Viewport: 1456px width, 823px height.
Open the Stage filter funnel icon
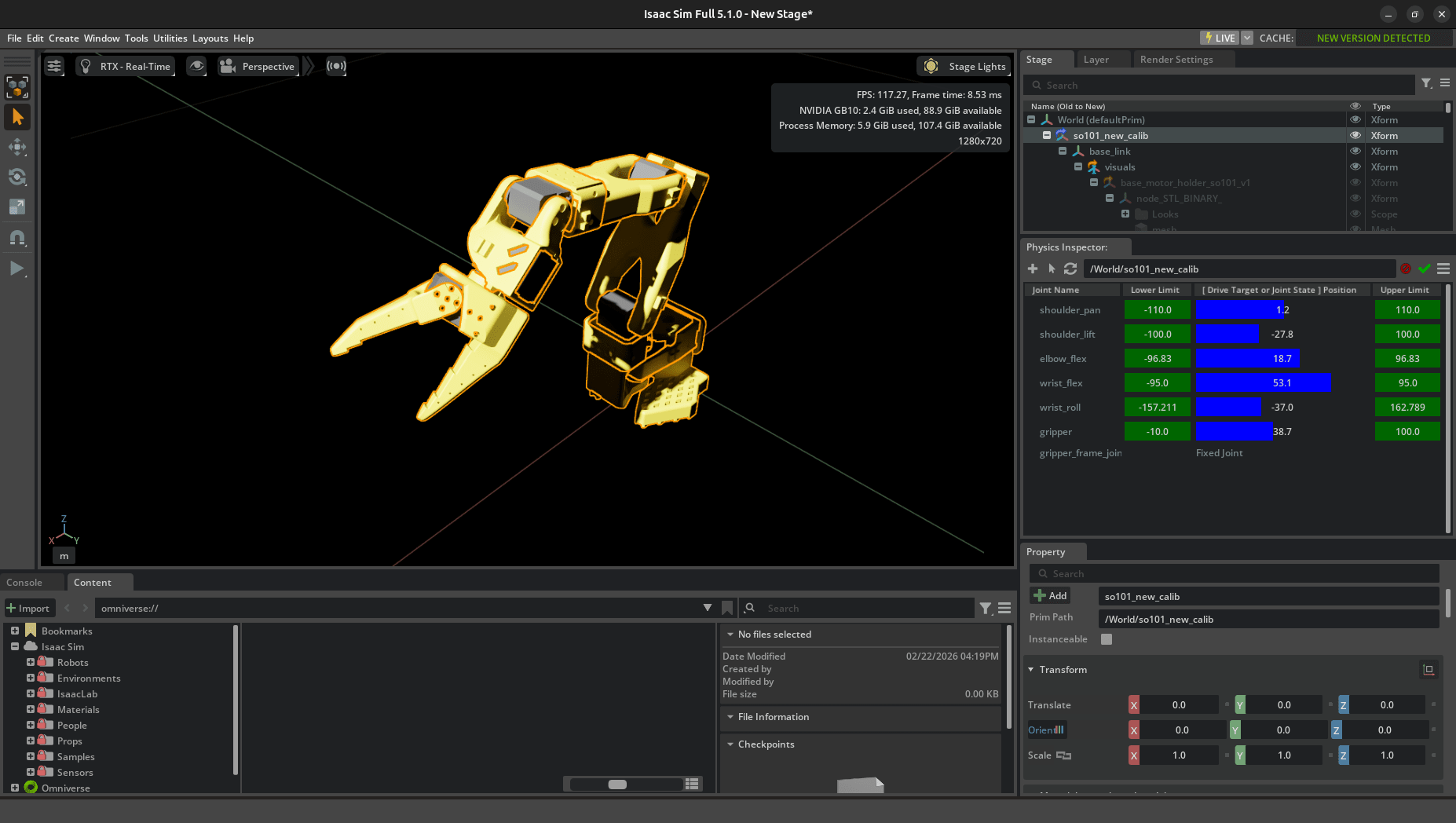pos(1426,83)
